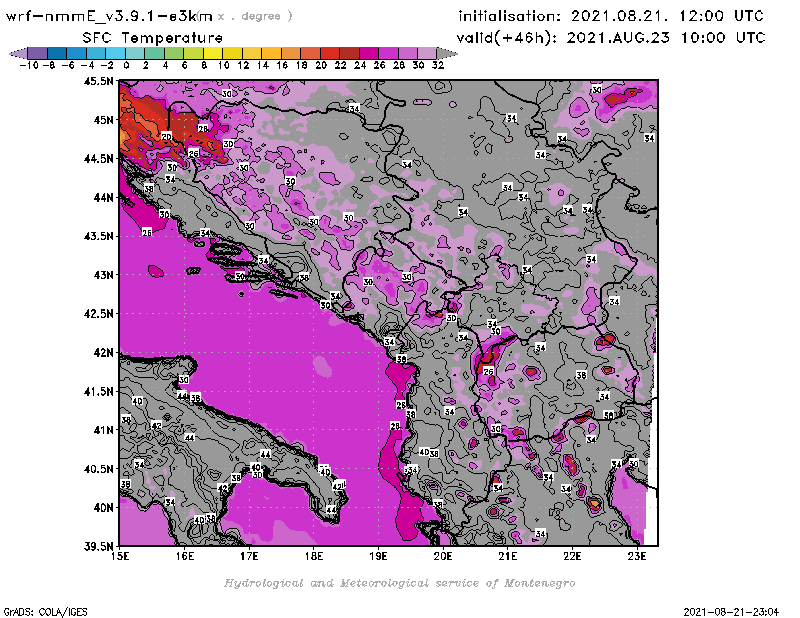Click the legend swatch between -8 and -6
800x618 pixels.
tap(57, 53)
